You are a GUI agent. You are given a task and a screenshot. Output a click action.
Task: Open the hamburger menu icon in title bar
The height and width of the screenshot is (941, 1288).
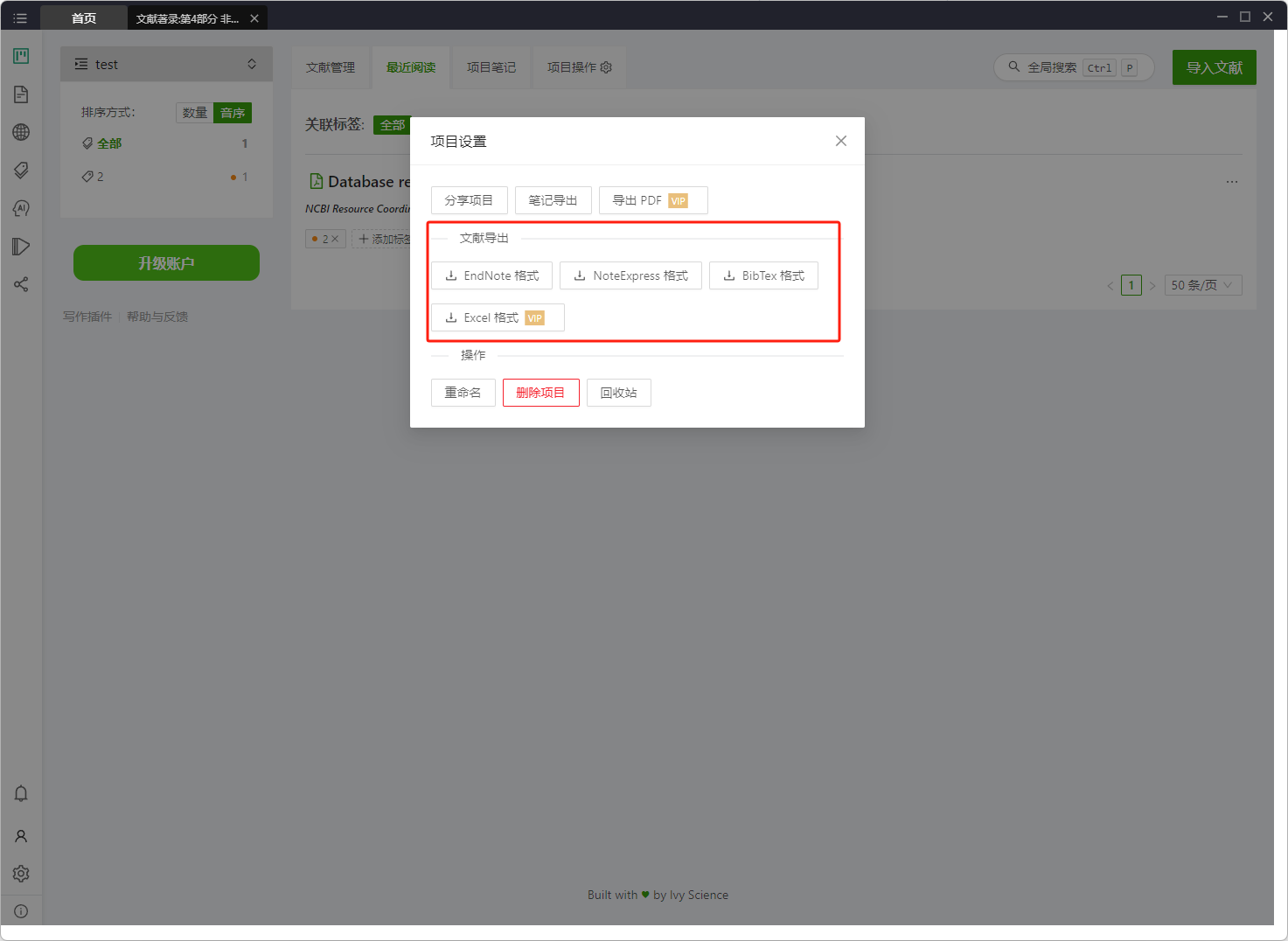click(x=20, y=17)
